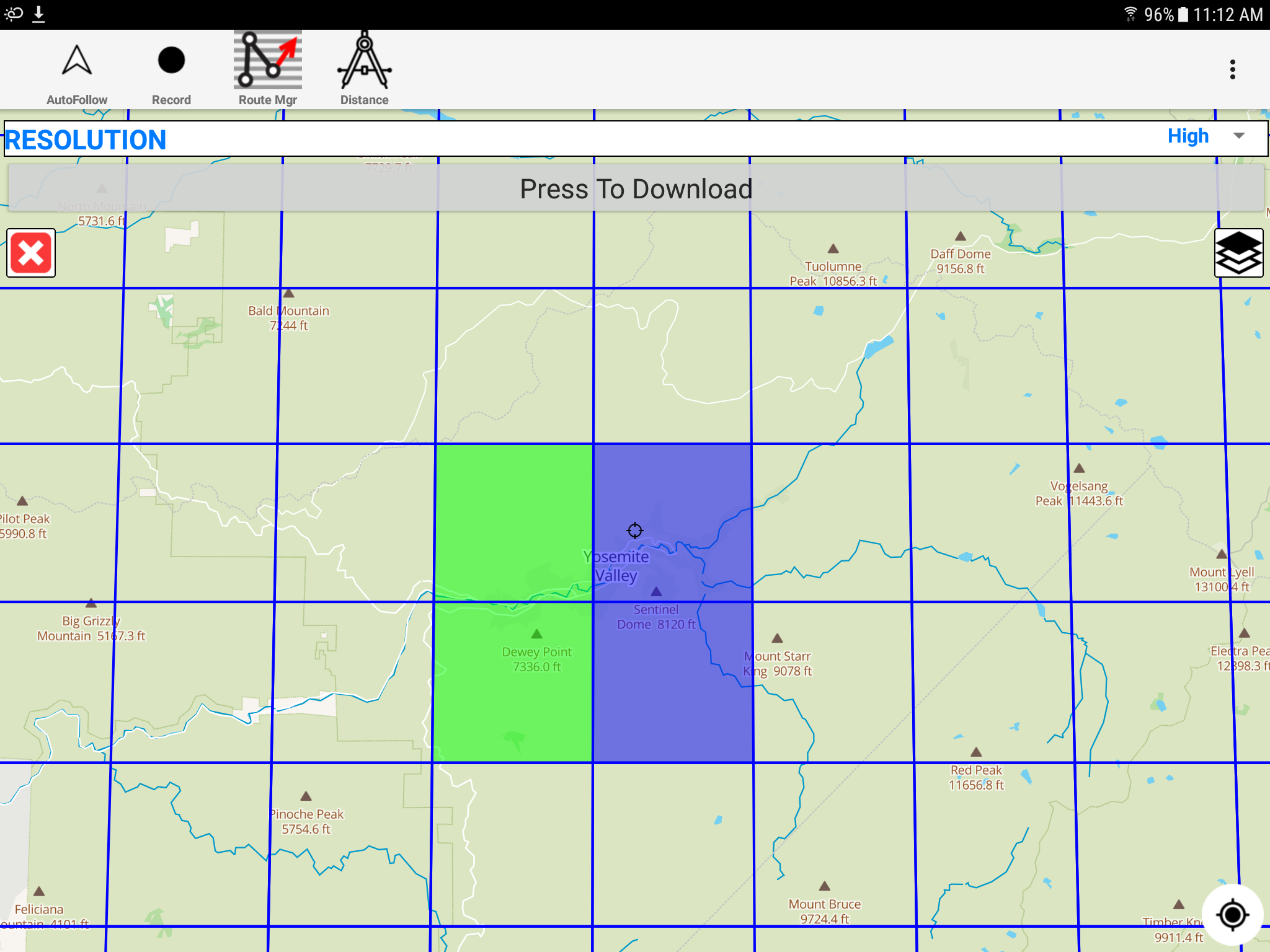Click the Feliciana Mountain triangle marker
Image resolution: width=1270 pixels, height=952 pixels.
point(39,891)
